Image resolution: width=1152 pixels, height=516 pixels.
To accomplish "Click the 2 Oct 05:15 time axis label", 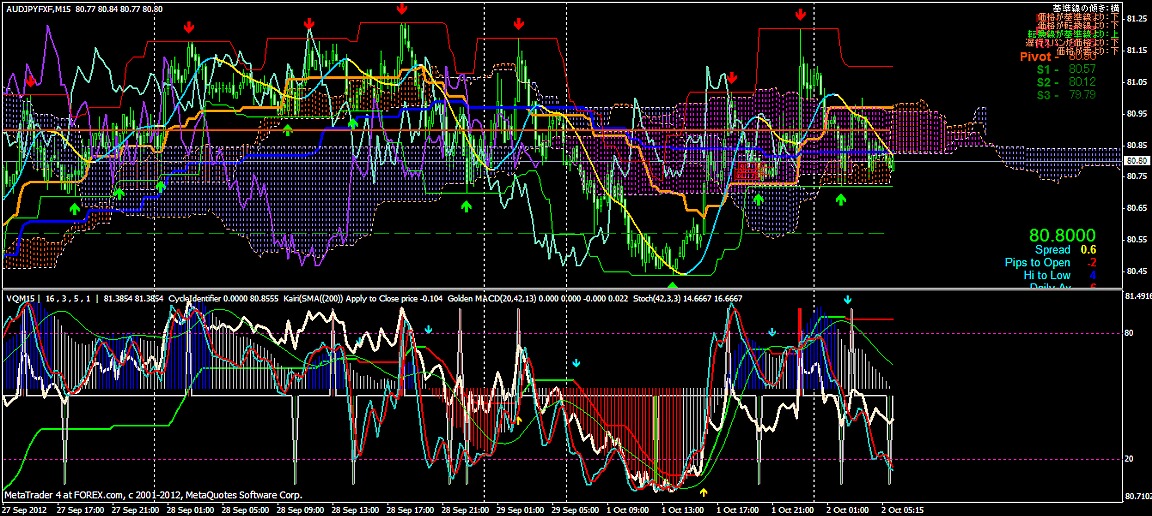I will [903, 509].
